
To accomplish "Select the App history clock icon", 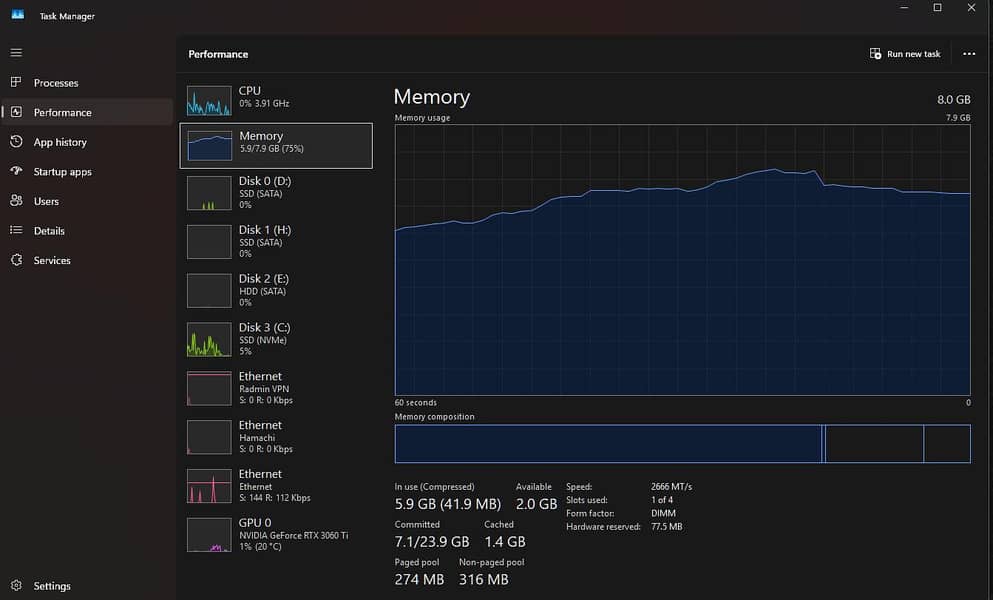I will click(x=16, y=142).
